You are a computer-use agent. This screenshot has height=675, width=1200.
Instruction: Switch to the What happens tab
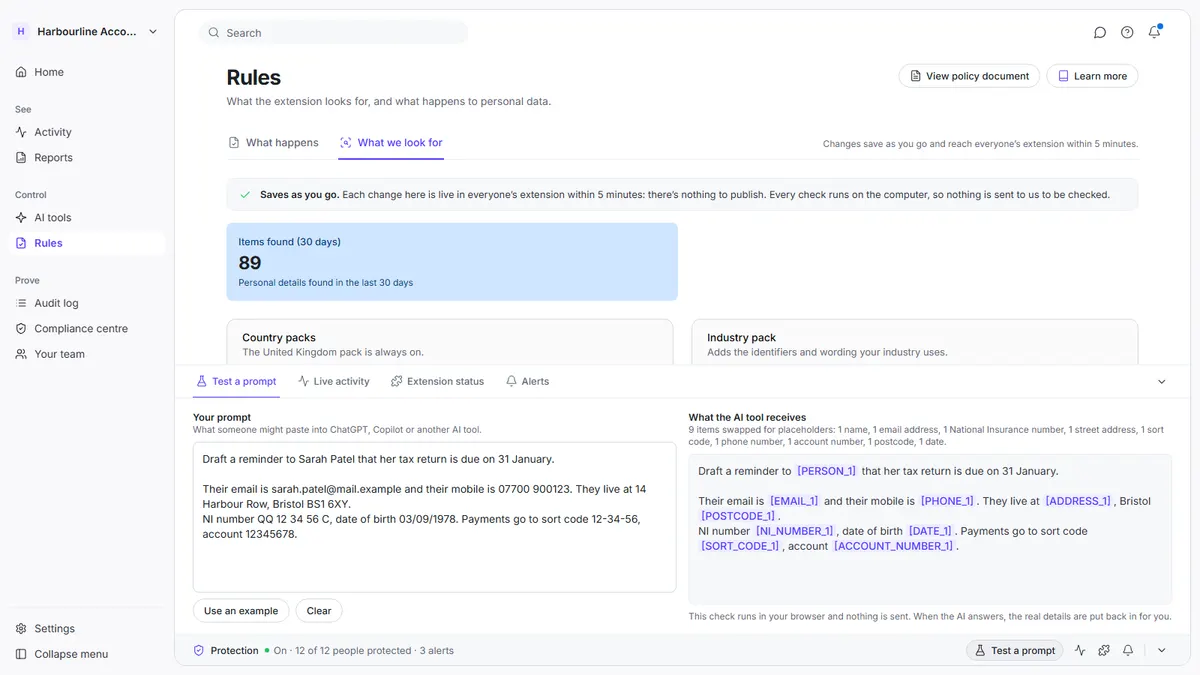point(273,143)
